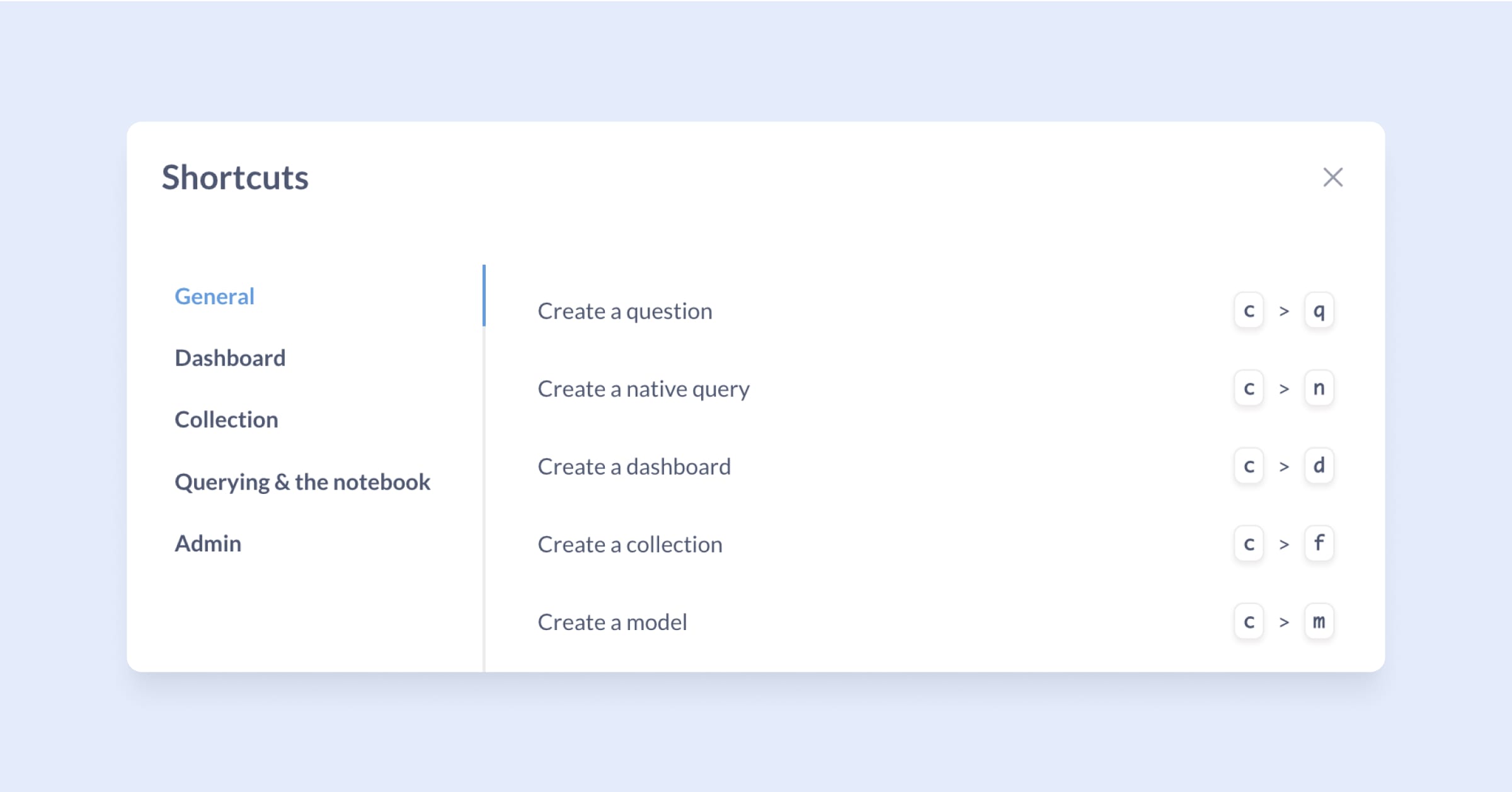Image resolution: width=1512 pixels, height=792 pixels.
Task: Click the 'q' key badge
Action: tap(1319, 311)
